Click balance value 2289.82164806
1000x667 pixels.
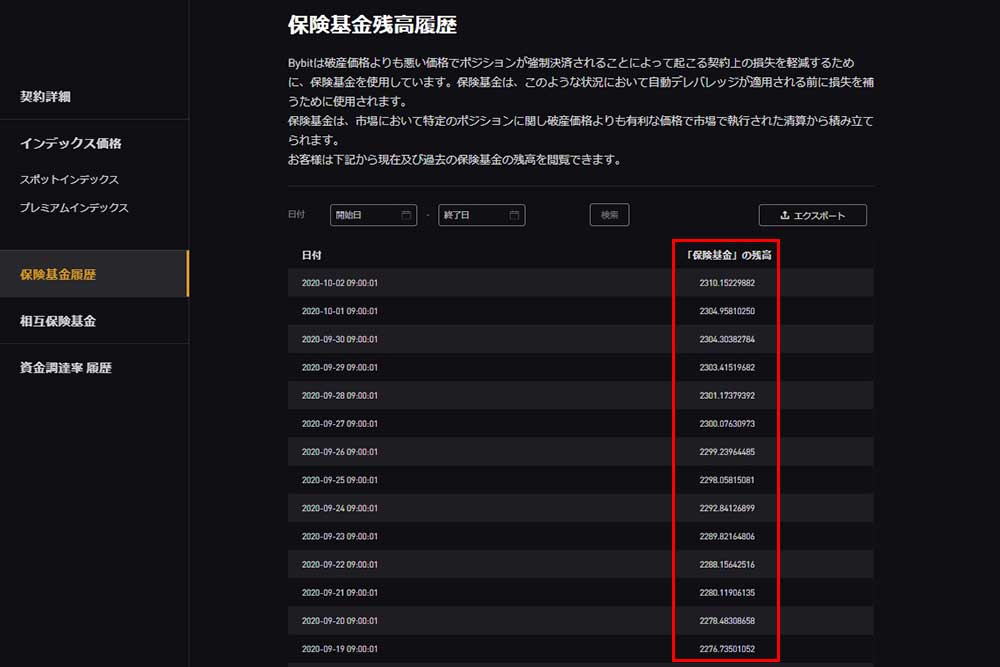coord(727,536)
